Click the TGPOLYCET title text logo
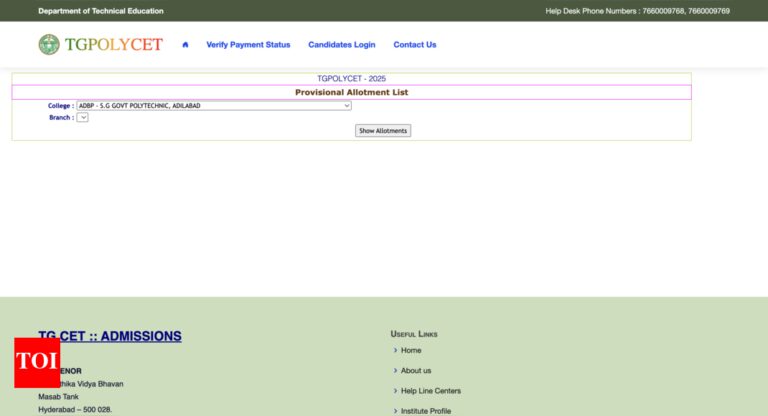Screen dimensions: 768x416 114,45
